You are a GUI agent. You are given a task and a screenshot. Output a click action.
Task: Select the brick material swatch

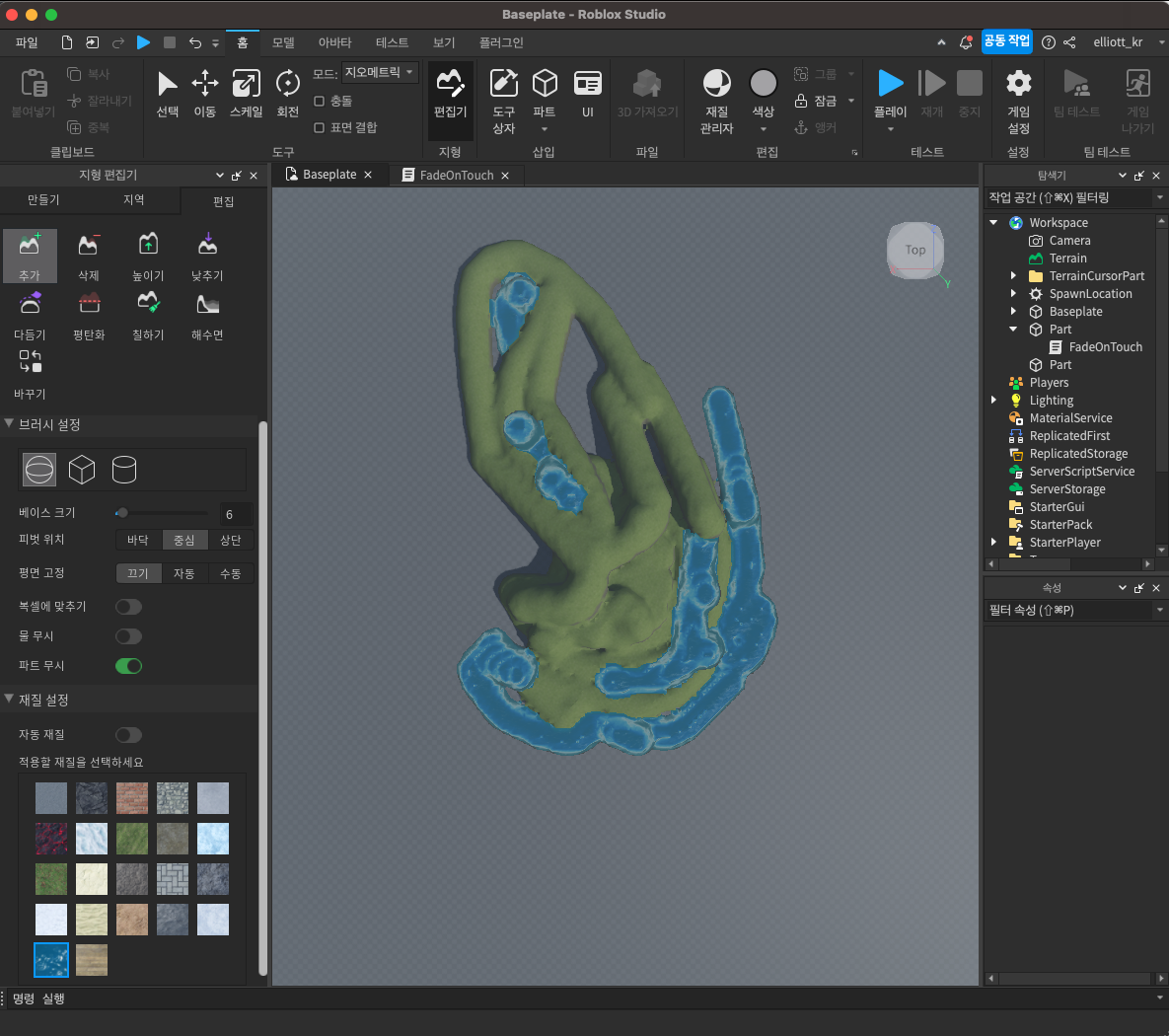tap(132, 798)
